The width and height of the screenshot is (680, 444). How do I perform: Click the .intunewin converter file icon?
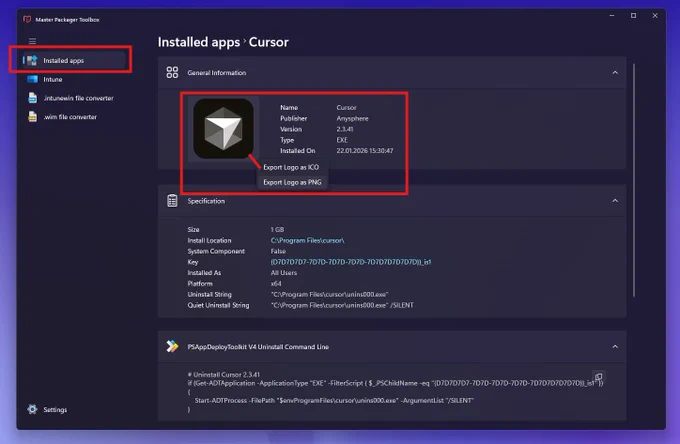click(x=33, y=98)
